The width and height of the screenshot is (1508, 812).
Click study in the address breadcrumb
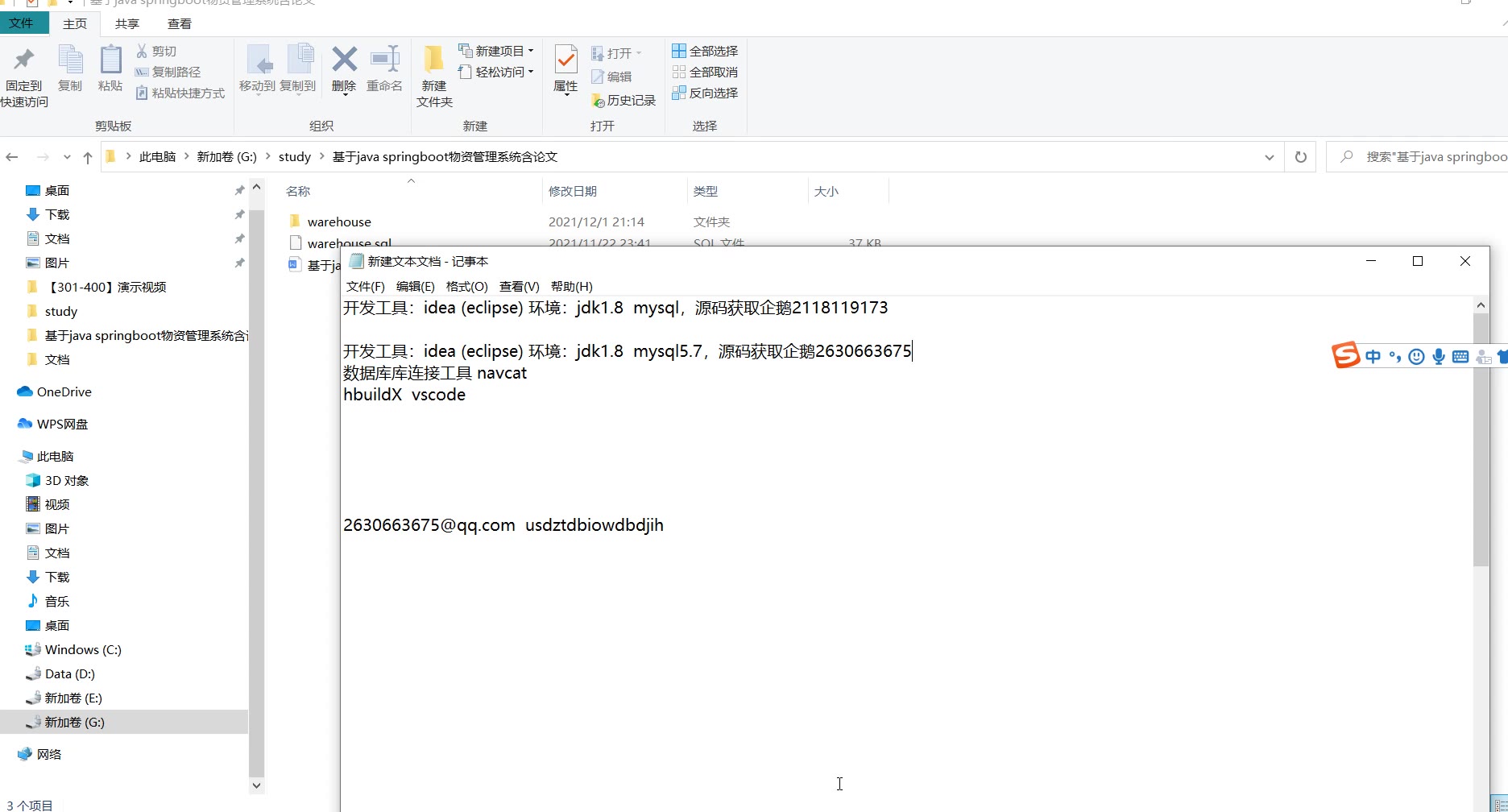(295, 156)
